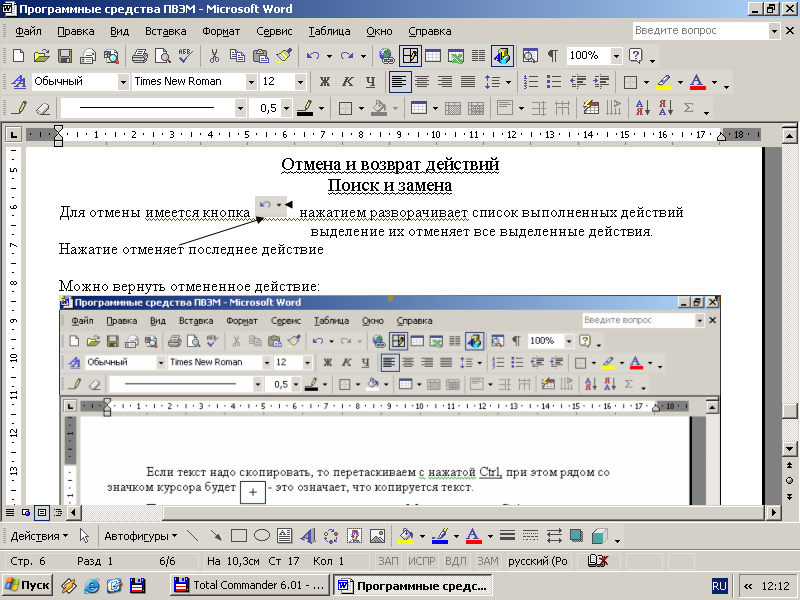The width and height of the screenshot is (800, 600).
Task: Select the Draw Table pencil tool
Action: (x=21, y=108)
